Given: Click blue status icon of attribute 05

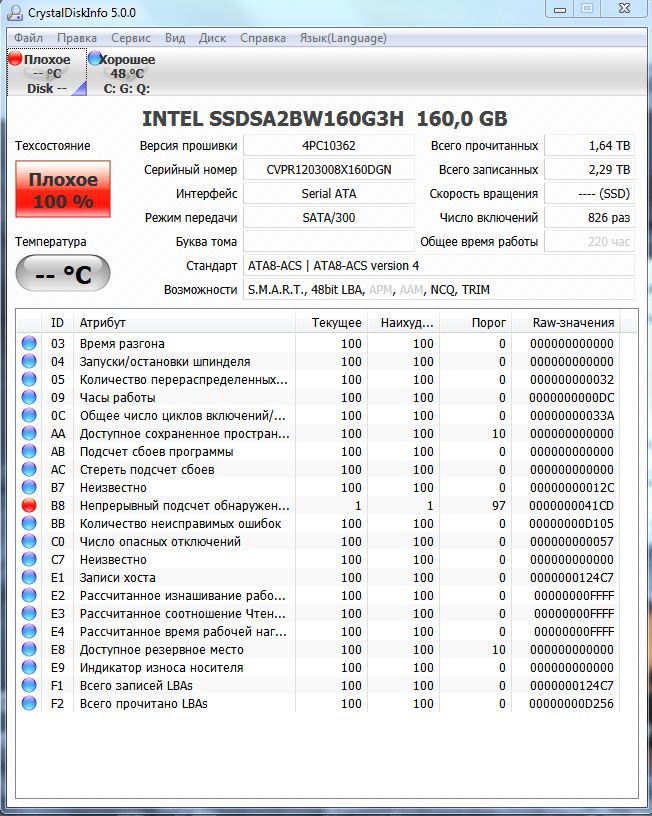Looking at the screenshot, I should 29,379.
